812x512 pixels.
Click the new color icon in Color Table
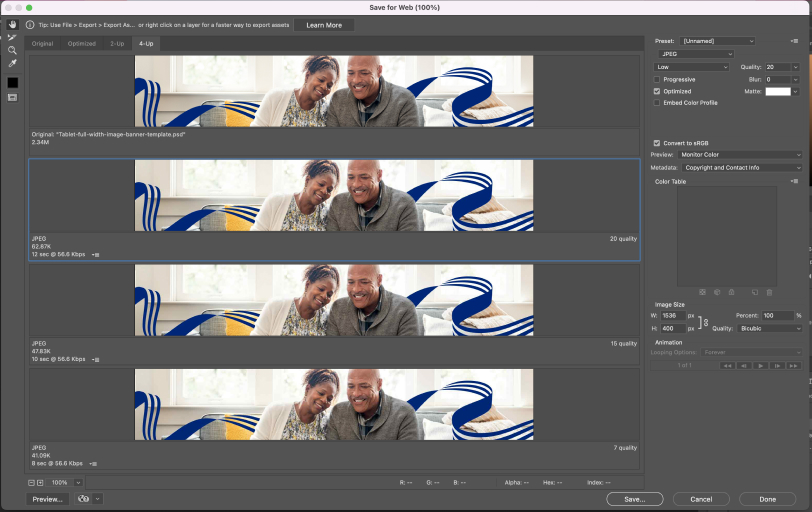(x=755, y=292)
